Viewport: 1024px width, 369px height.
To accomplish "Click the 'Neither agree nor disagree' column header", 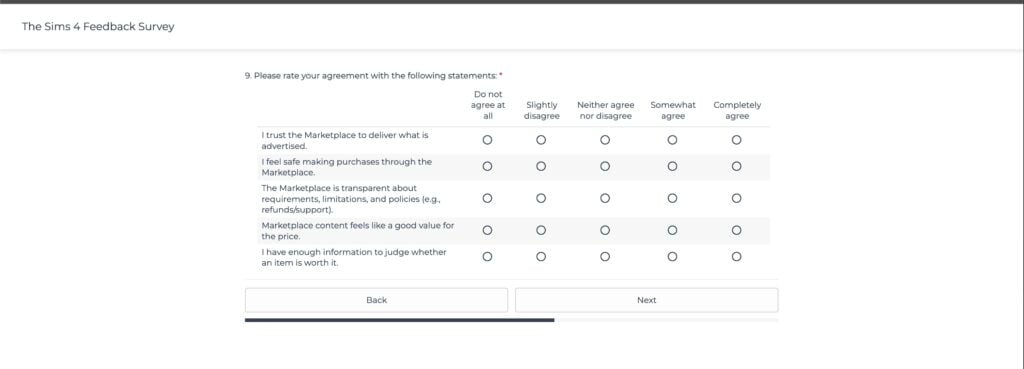I will (x=605, y=110).
